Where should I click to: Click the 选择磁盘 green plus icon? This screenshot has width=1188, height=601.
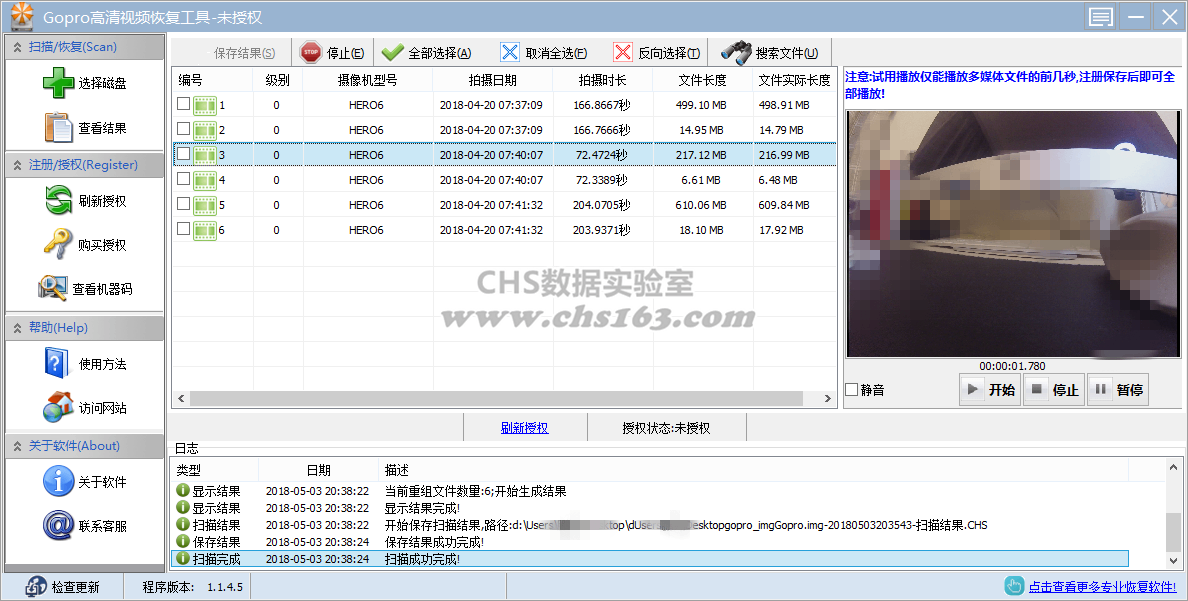click(x=58, y=83)
